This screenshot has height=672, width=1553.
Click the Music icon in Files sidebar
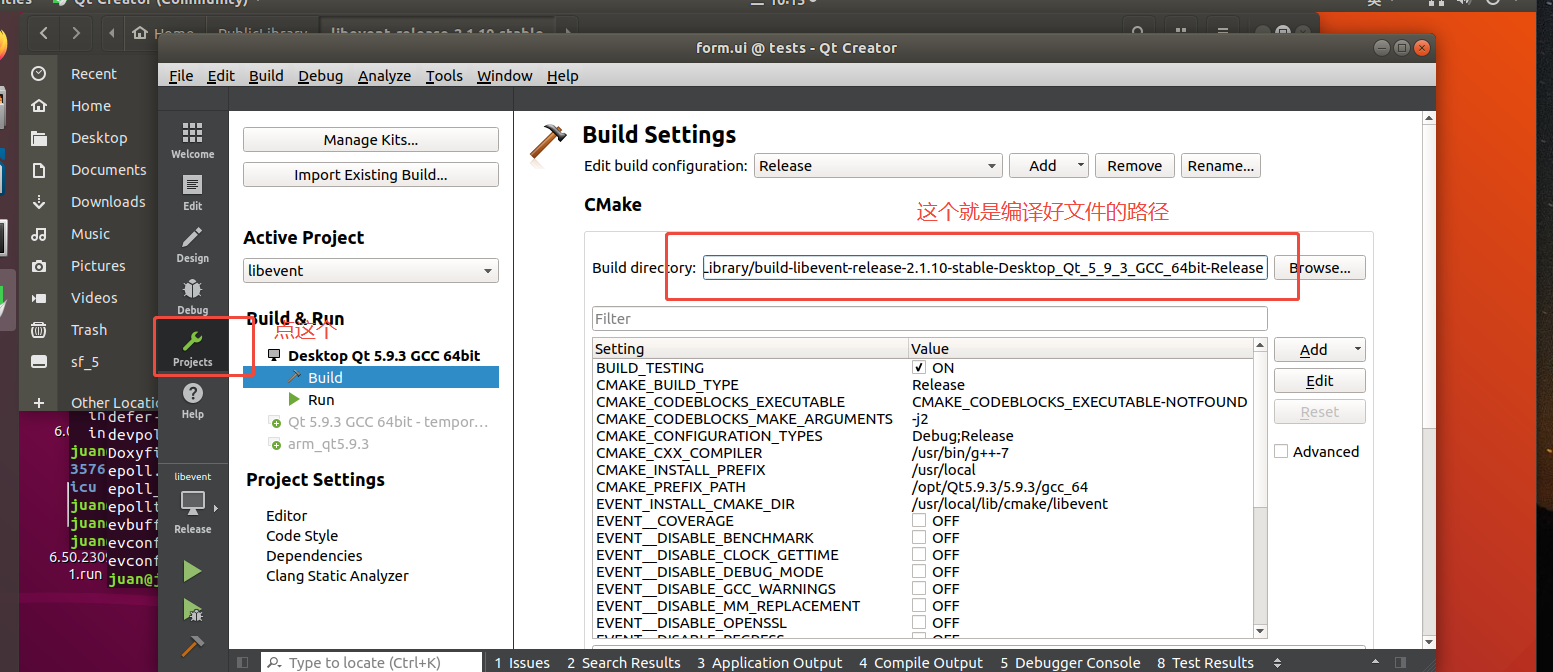click(39, 234)
